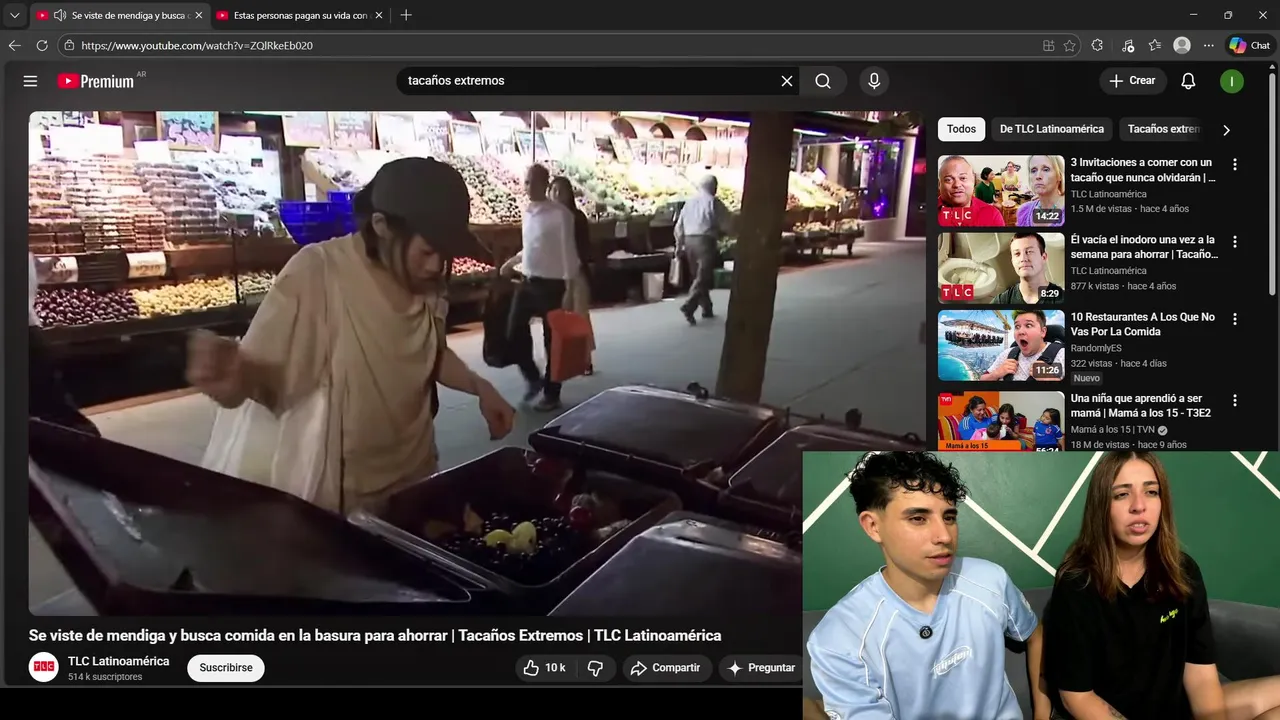Reload the page with refresh icon

42,45
